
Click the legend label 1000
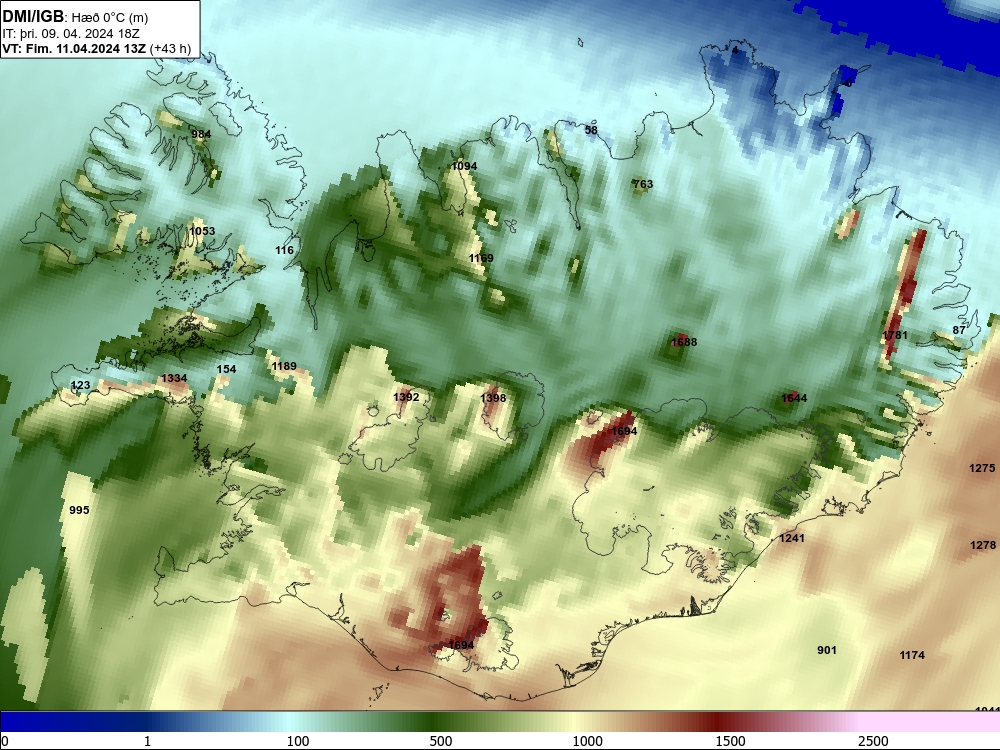tap(587, 741)
